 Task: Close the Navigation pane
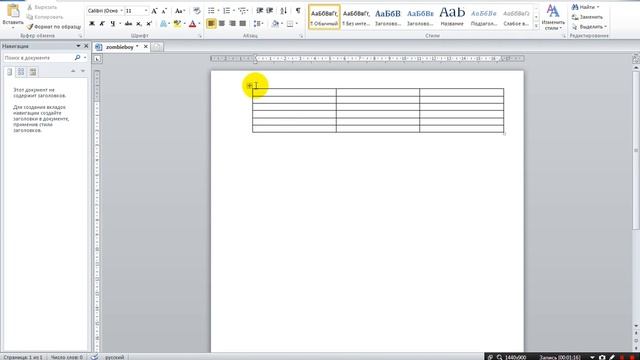86,46
